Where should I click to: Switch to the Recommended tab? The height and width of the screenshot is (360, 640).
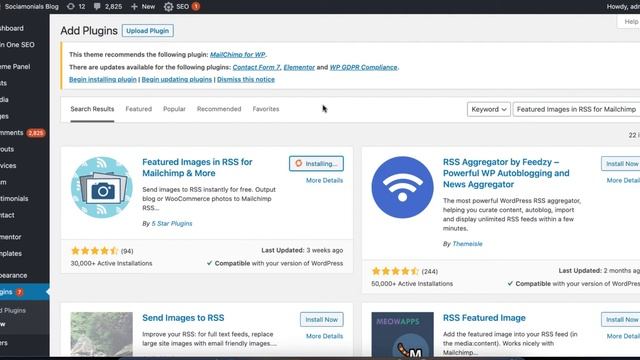(x=219, y=109)
